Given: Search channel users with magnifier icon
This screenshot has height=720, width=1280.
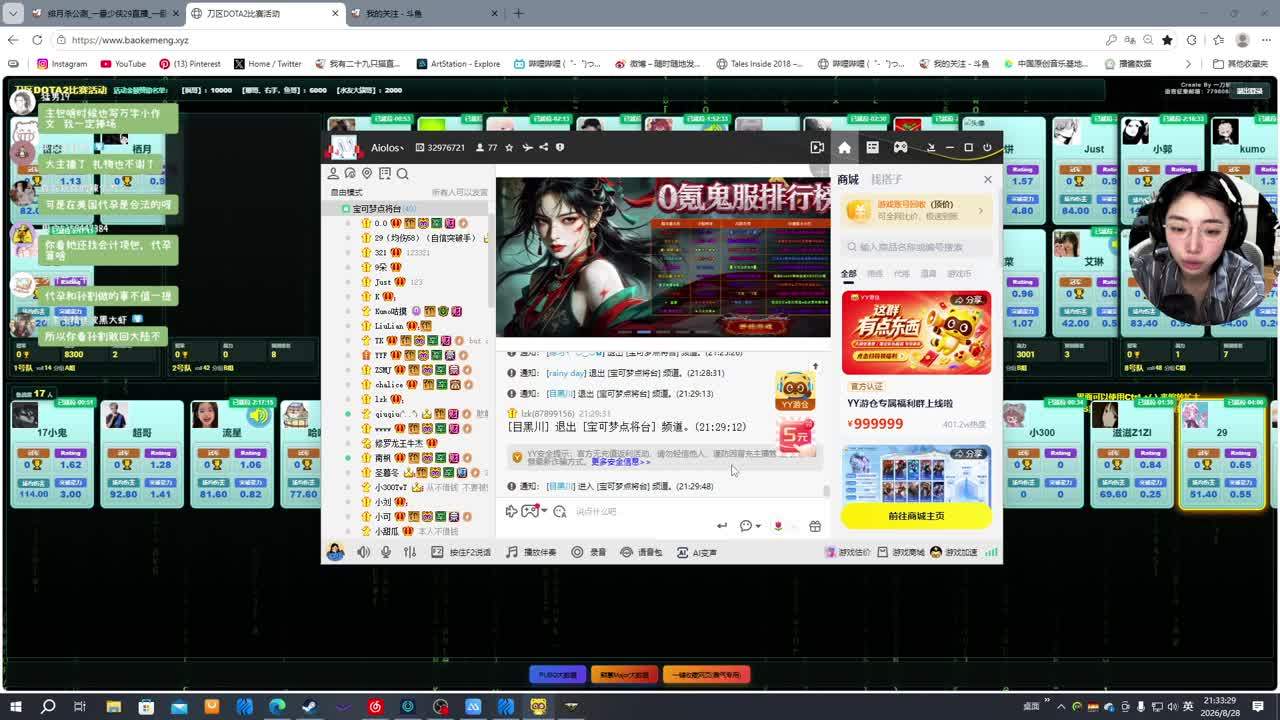Looking at the screenshot, I should [403, 174].
